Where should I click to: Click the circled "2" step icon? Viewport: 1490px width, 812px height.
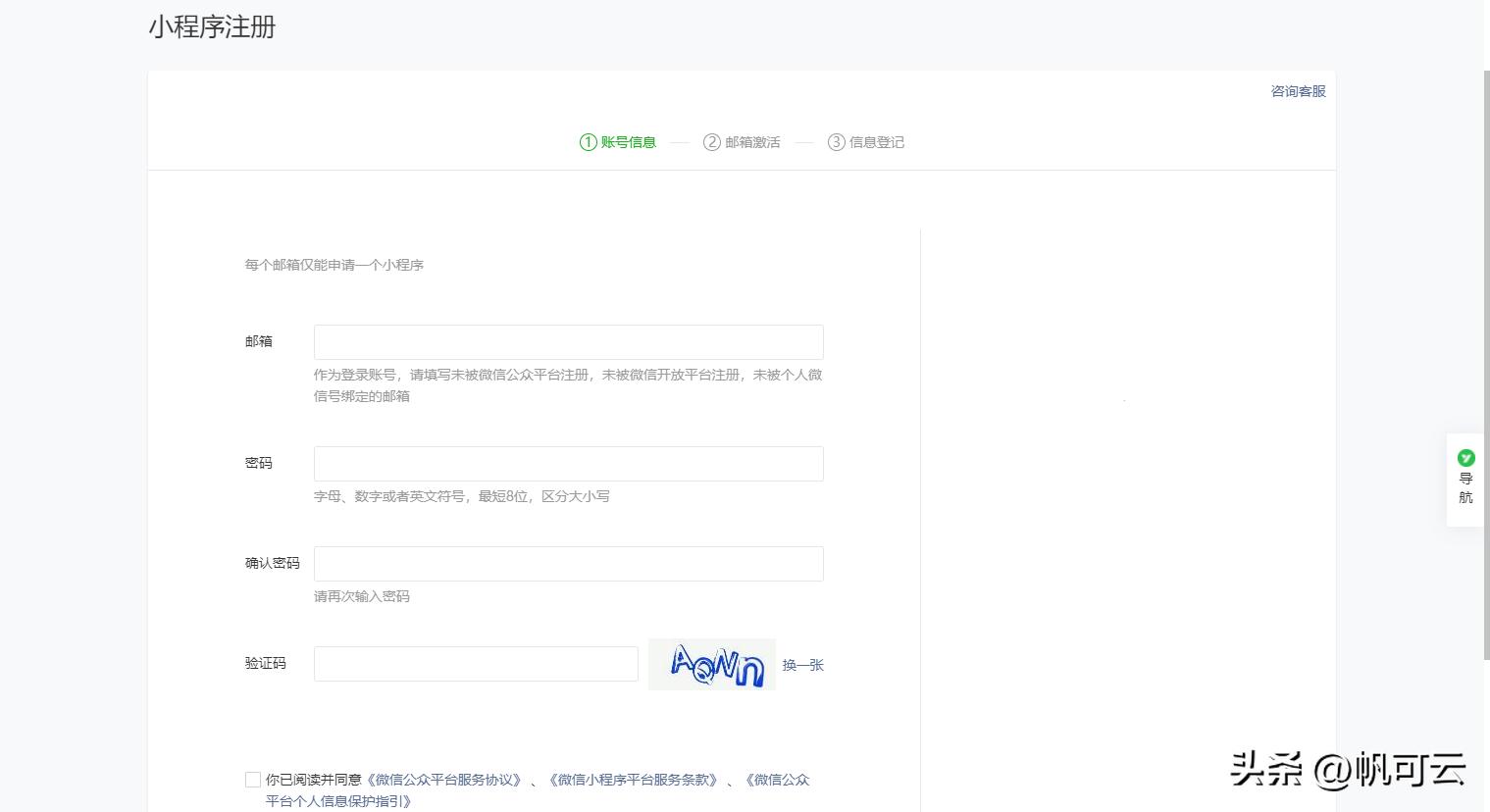point(712,142)
